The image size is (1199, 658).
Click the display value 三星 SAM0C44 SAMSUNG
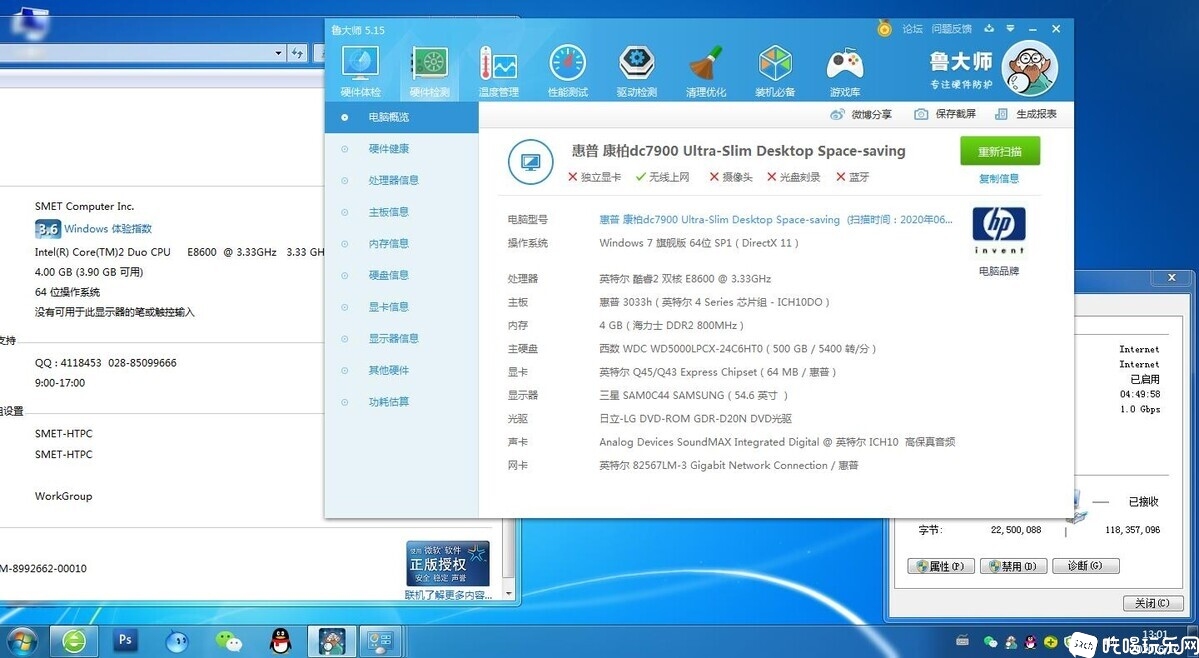pos(694,395)
